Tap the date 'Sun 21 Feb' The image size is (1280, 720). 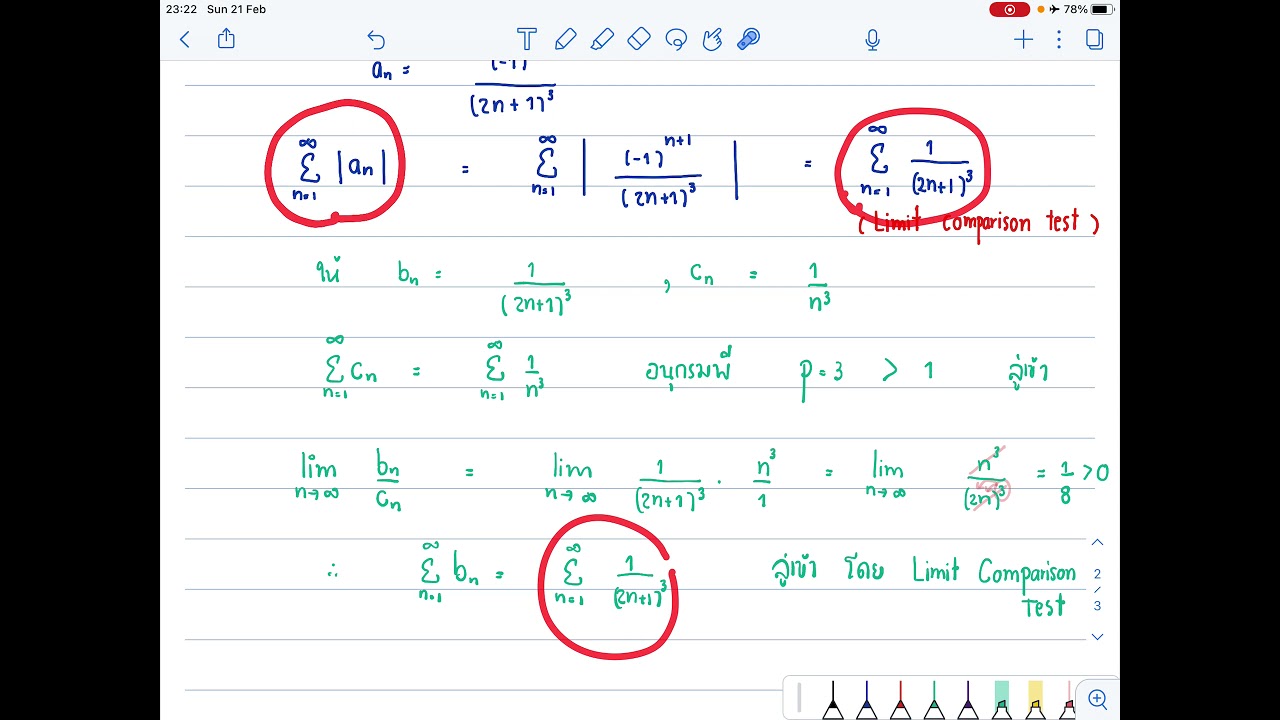point(236,9)
